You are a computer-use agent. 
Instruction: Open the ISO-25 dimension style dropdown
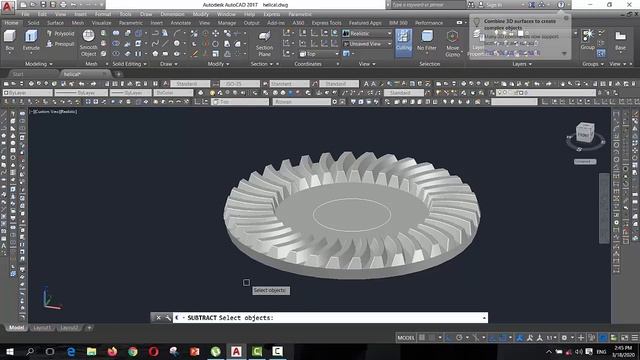tap(240, 83)
